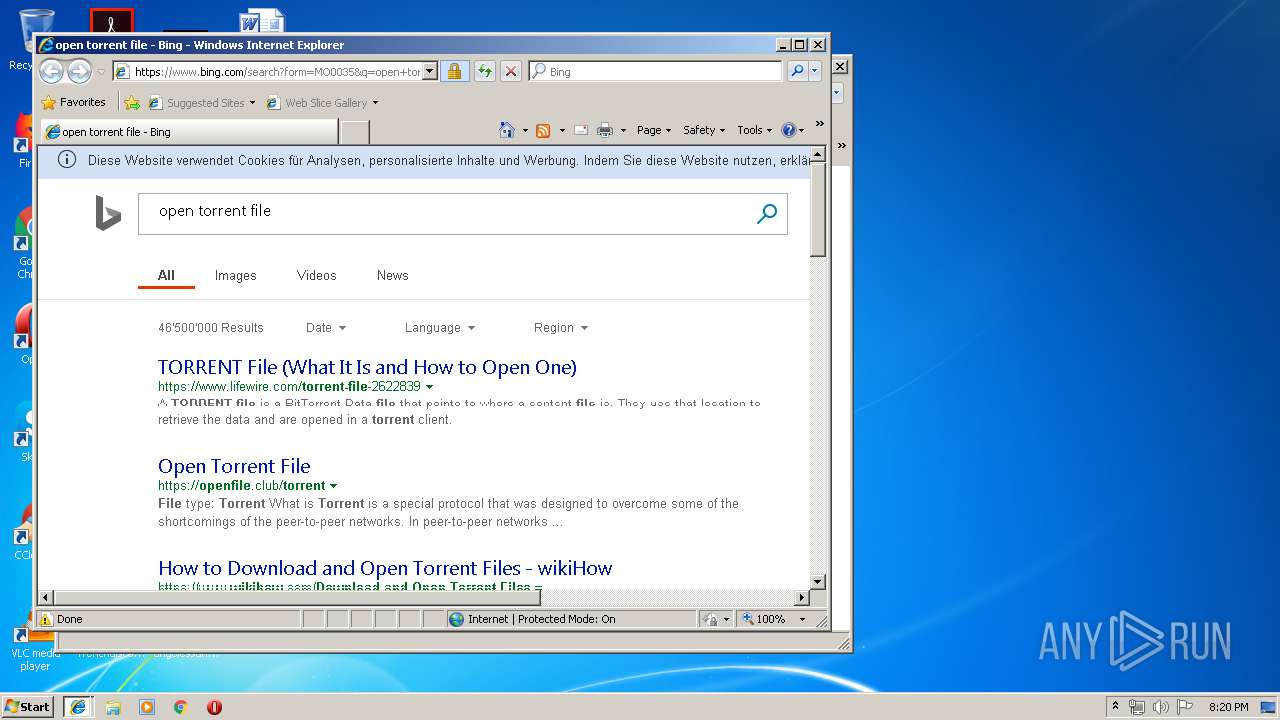Click the '46'500'000 Results' text
1280x720 pixels.
(211, 328)
